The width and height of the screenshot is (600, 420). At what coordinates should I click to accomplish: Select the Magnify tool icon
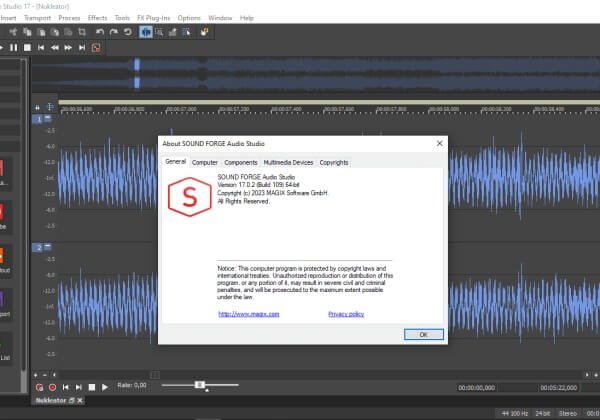159,32
